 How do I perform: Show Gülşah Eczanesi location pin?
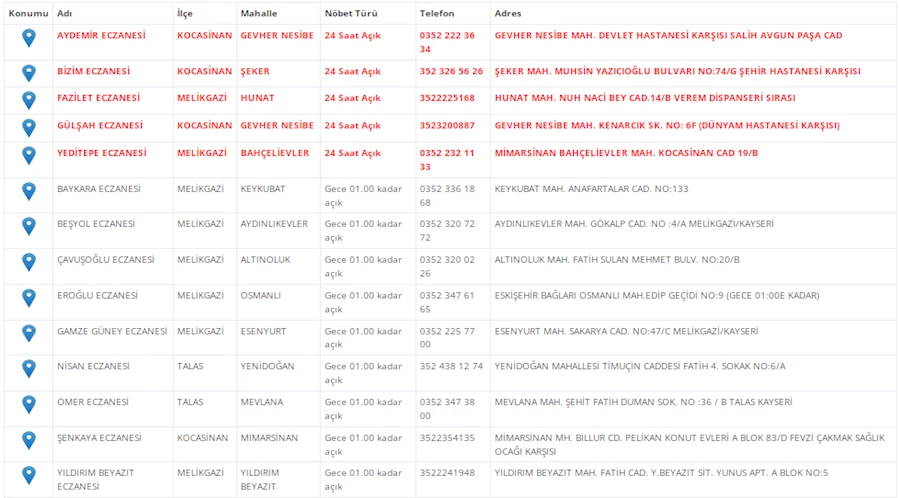coord(29,127)
